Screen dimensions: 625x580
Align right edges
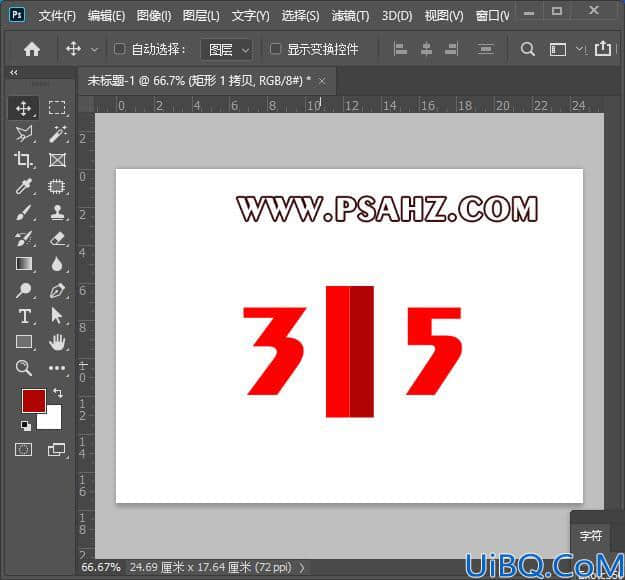[x=451, y=49]
